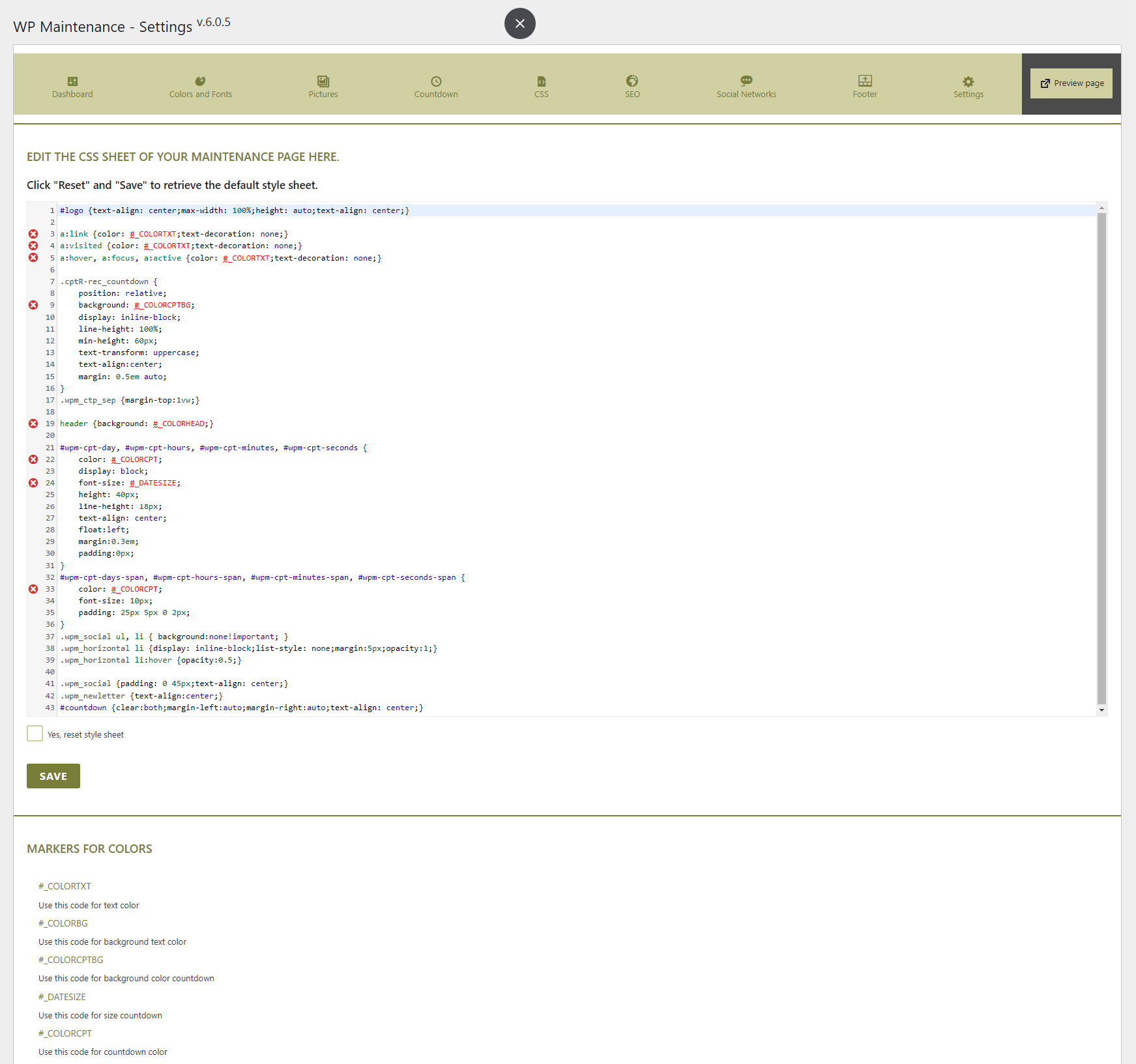1136x1064 pixels.
Task: Click the #_COLORBG marker label
Action: [x=63, y=923]
